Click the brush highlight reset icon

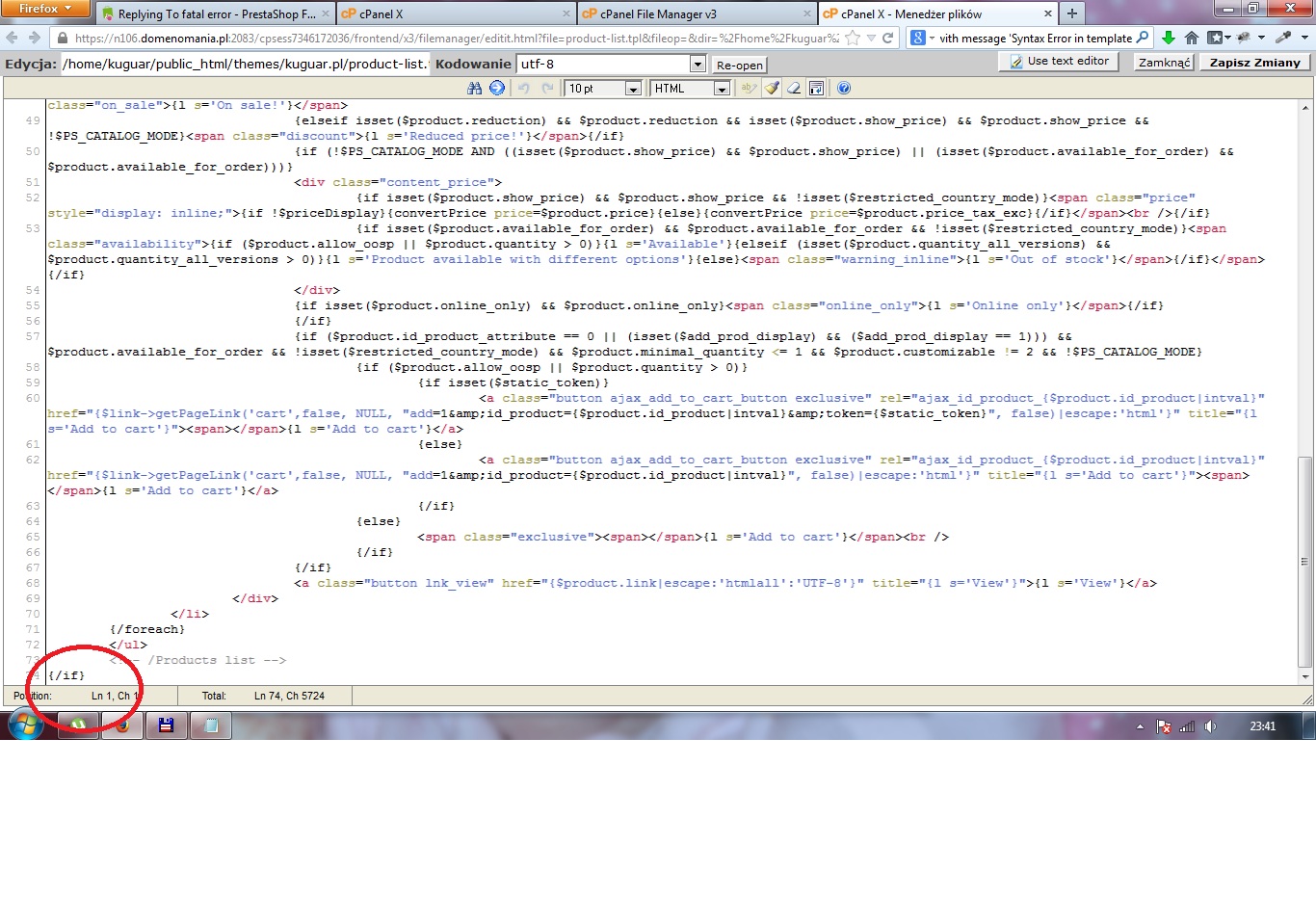(772, 88)
